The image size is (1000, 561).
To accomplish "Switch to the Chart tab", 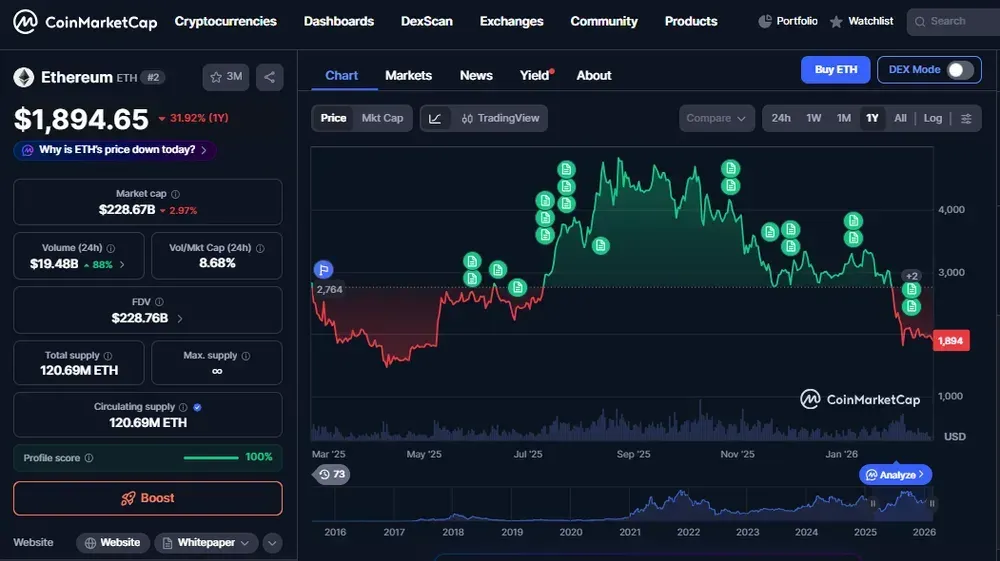I will pos(341,76).
